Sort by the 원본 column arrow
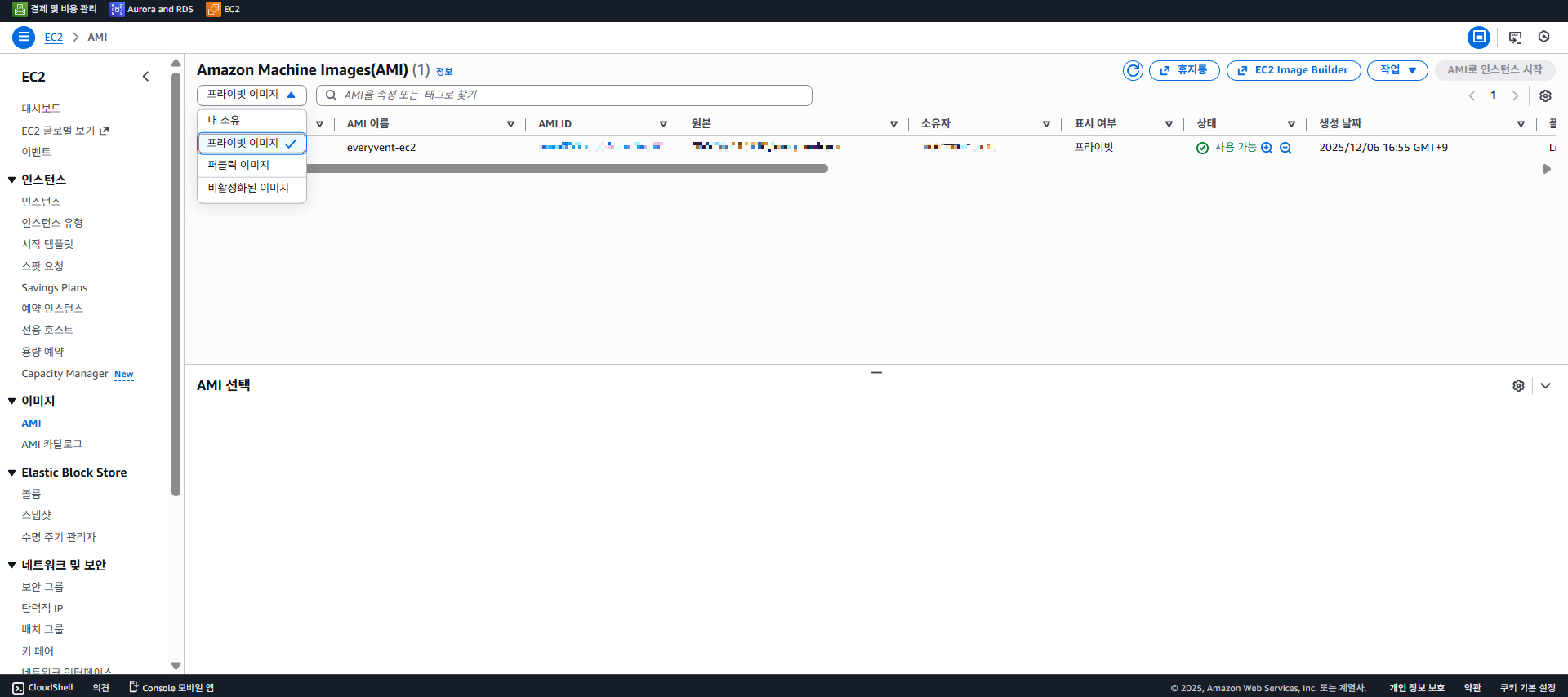This screenshot has width=1568, height=697. 893,124
